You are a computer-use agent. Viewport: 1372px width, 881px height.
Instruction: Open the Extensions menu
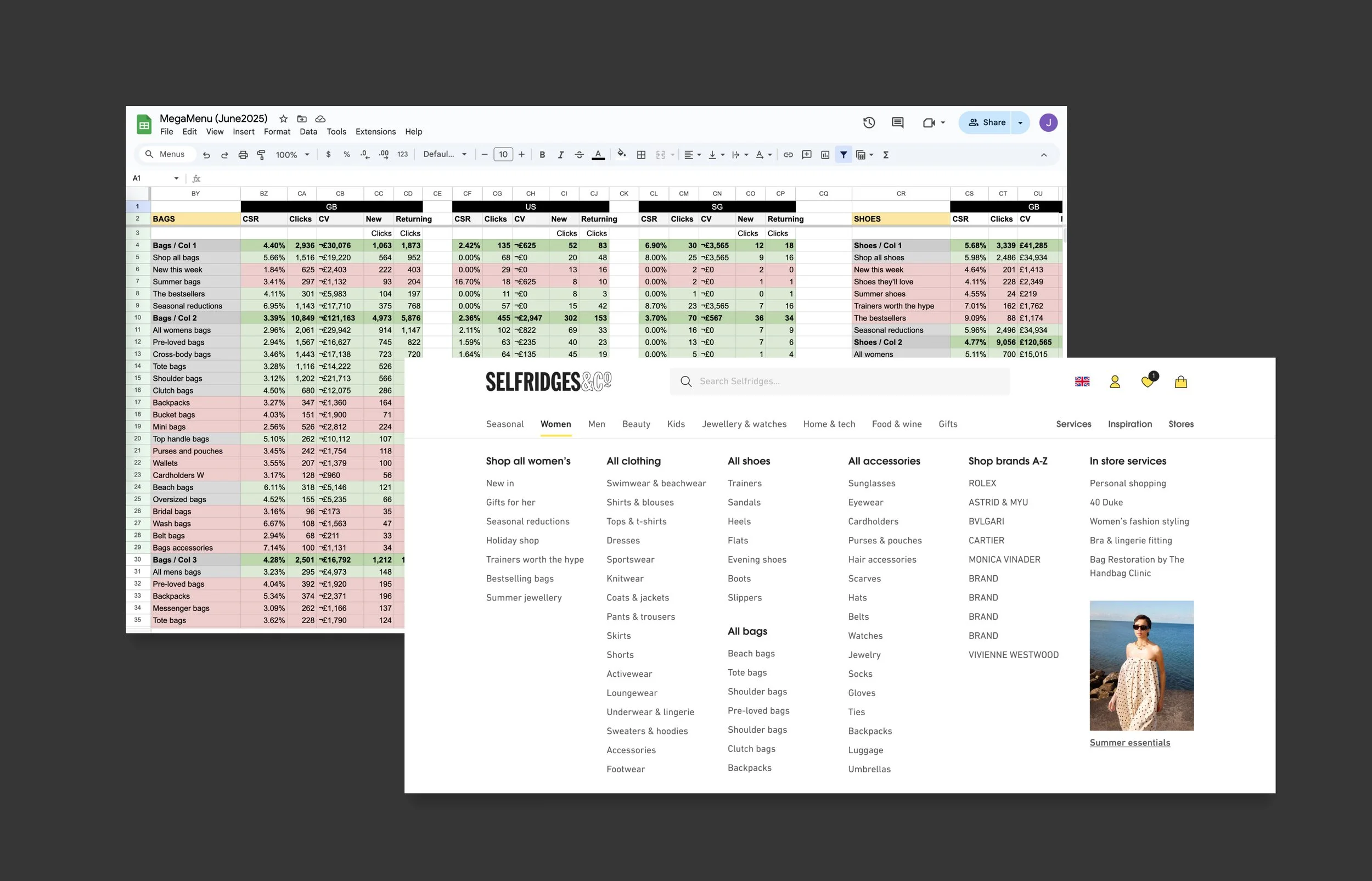coord(375,132)
